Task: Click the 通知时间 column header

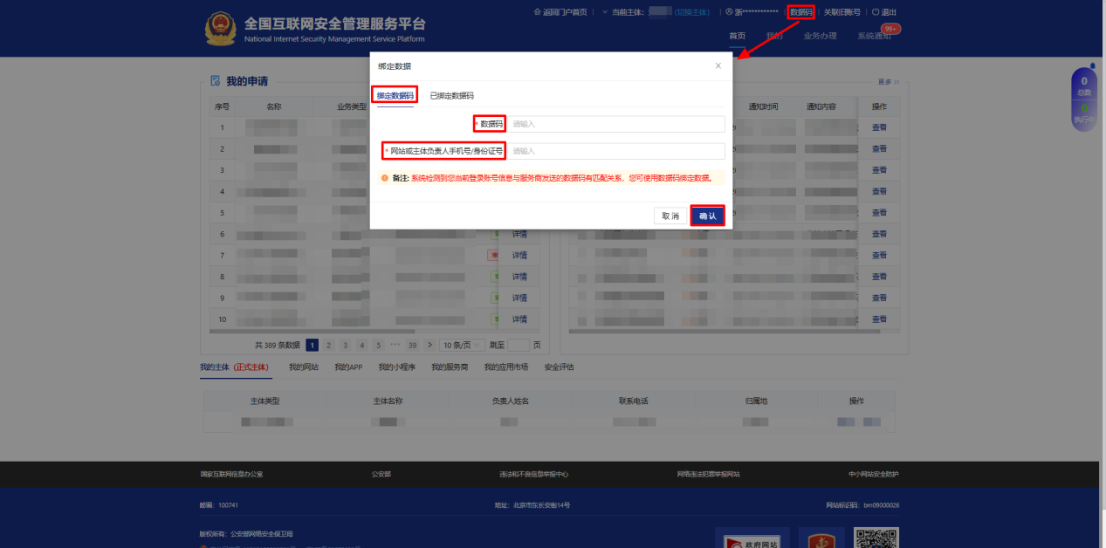Action: [x=762, y=106]
